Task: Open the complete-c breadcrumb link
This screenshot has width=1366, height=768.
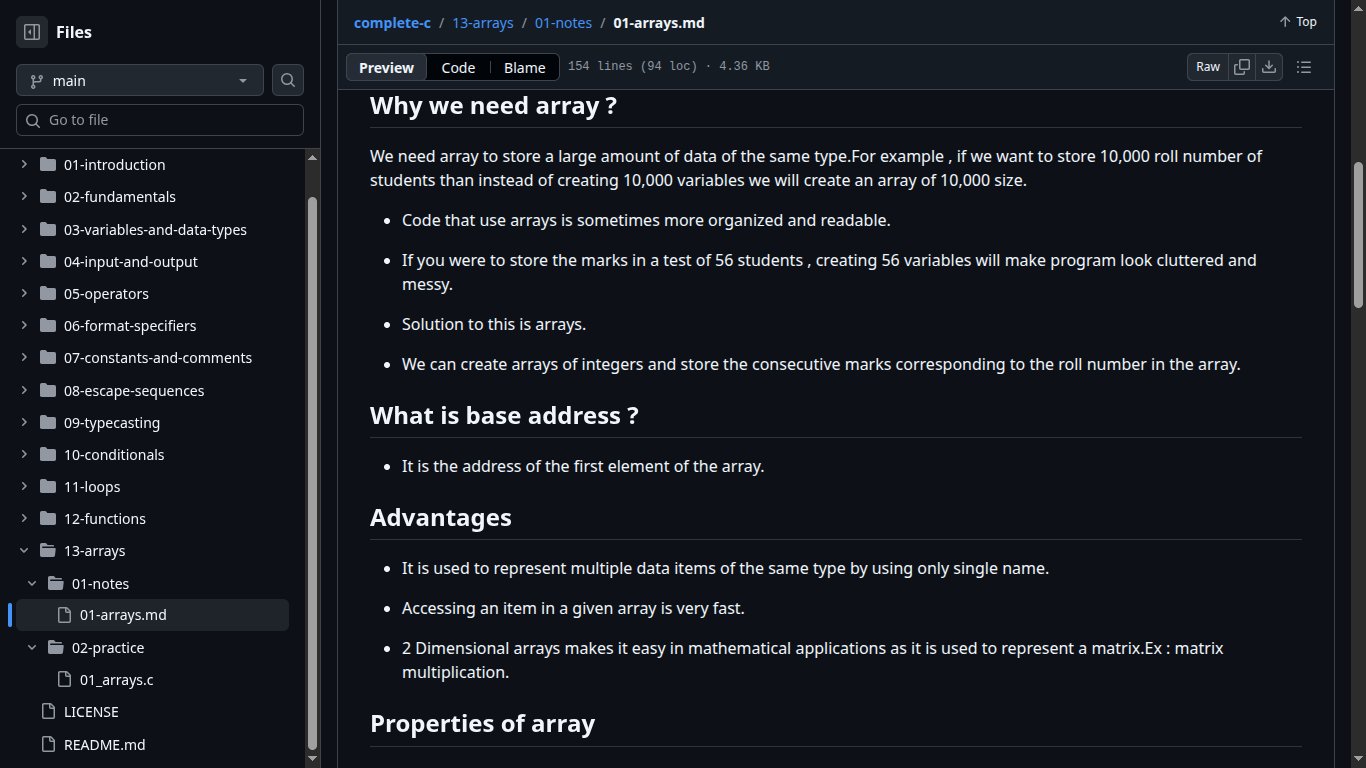Action: pos(392,22)
